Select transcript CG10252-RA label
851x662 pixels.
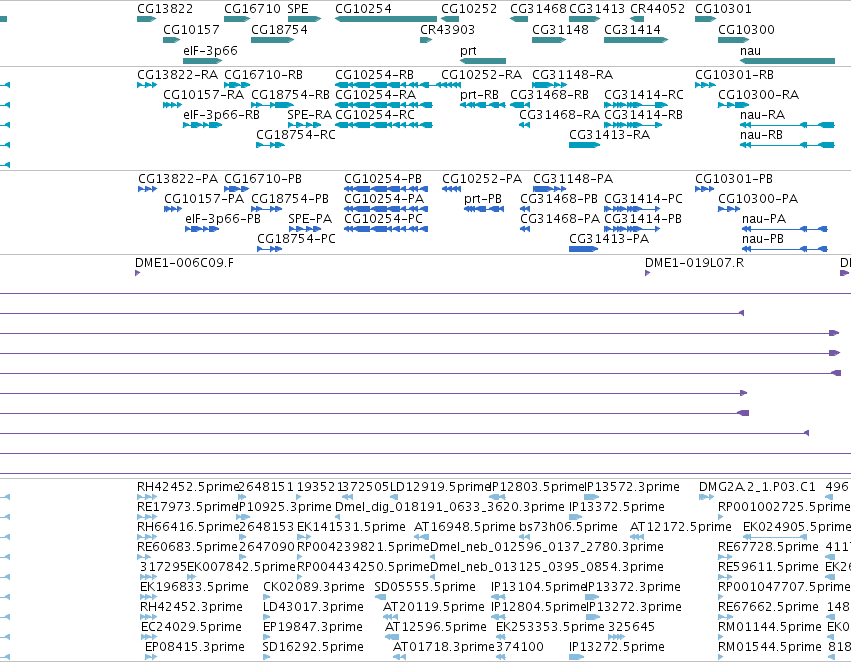point(481,74)
